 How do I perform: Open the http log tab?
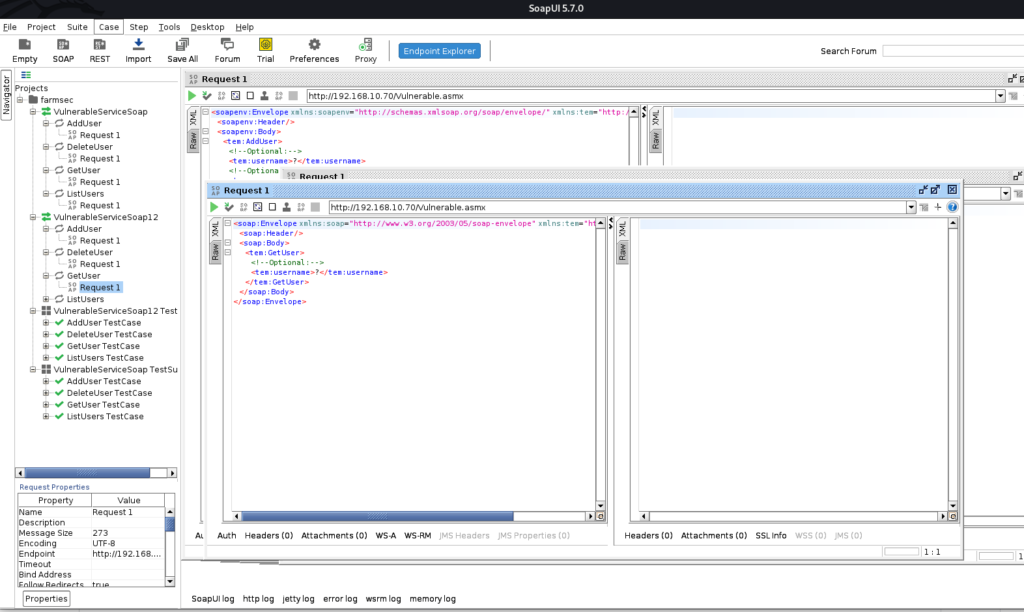tap(258, 598)
